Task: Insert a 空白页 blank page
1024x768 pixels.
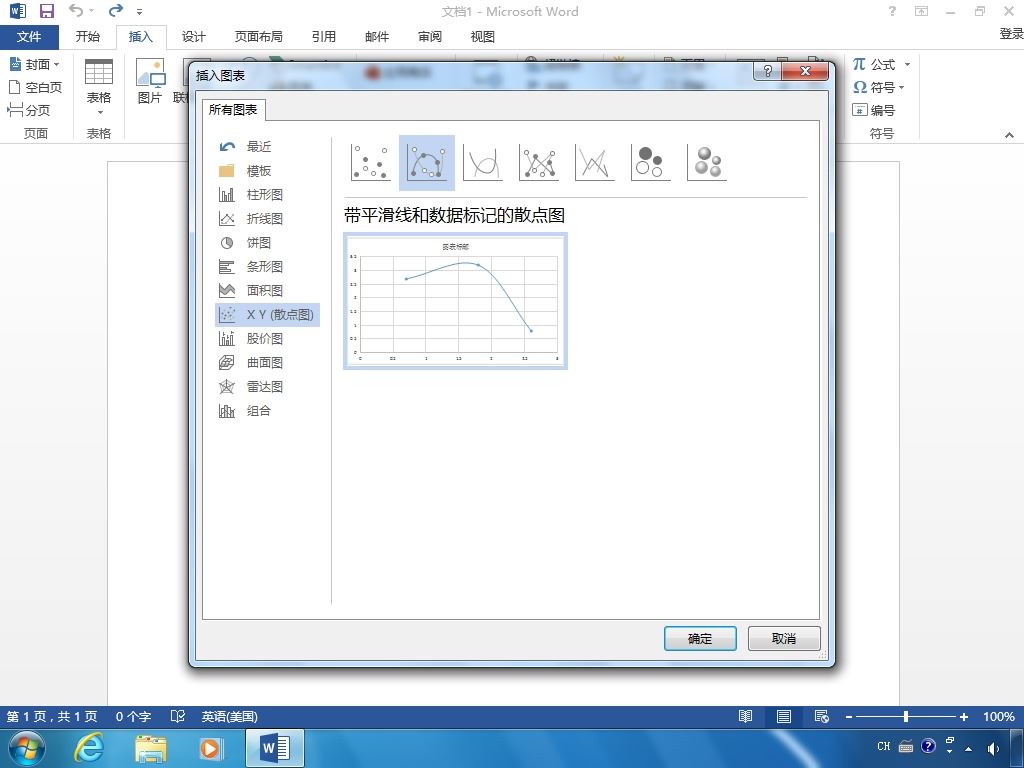Action: click(35, 87)
